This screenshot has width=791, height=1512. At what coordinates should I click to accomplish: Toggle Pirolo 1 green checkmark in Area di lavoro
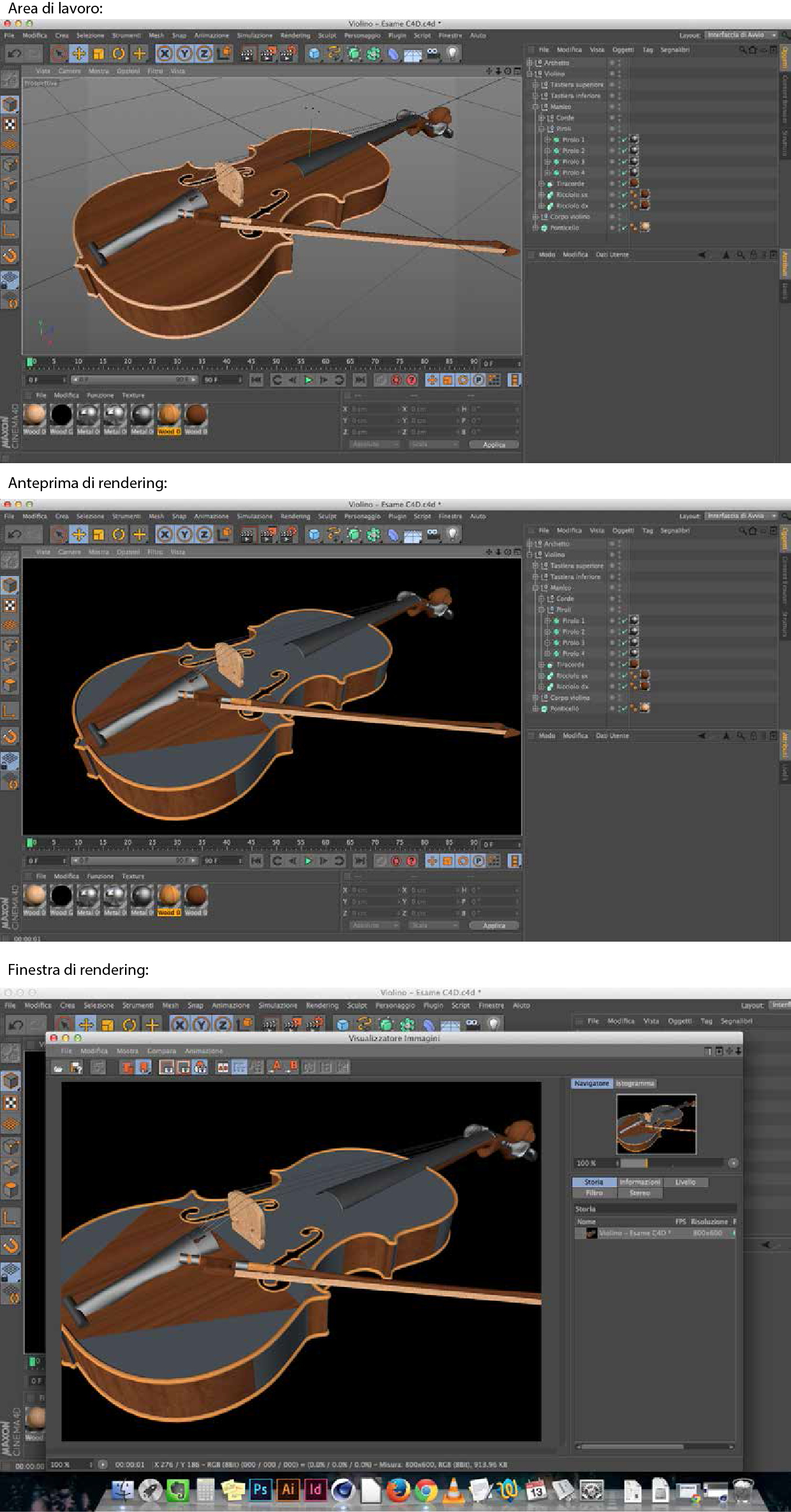tap(625, 140)
